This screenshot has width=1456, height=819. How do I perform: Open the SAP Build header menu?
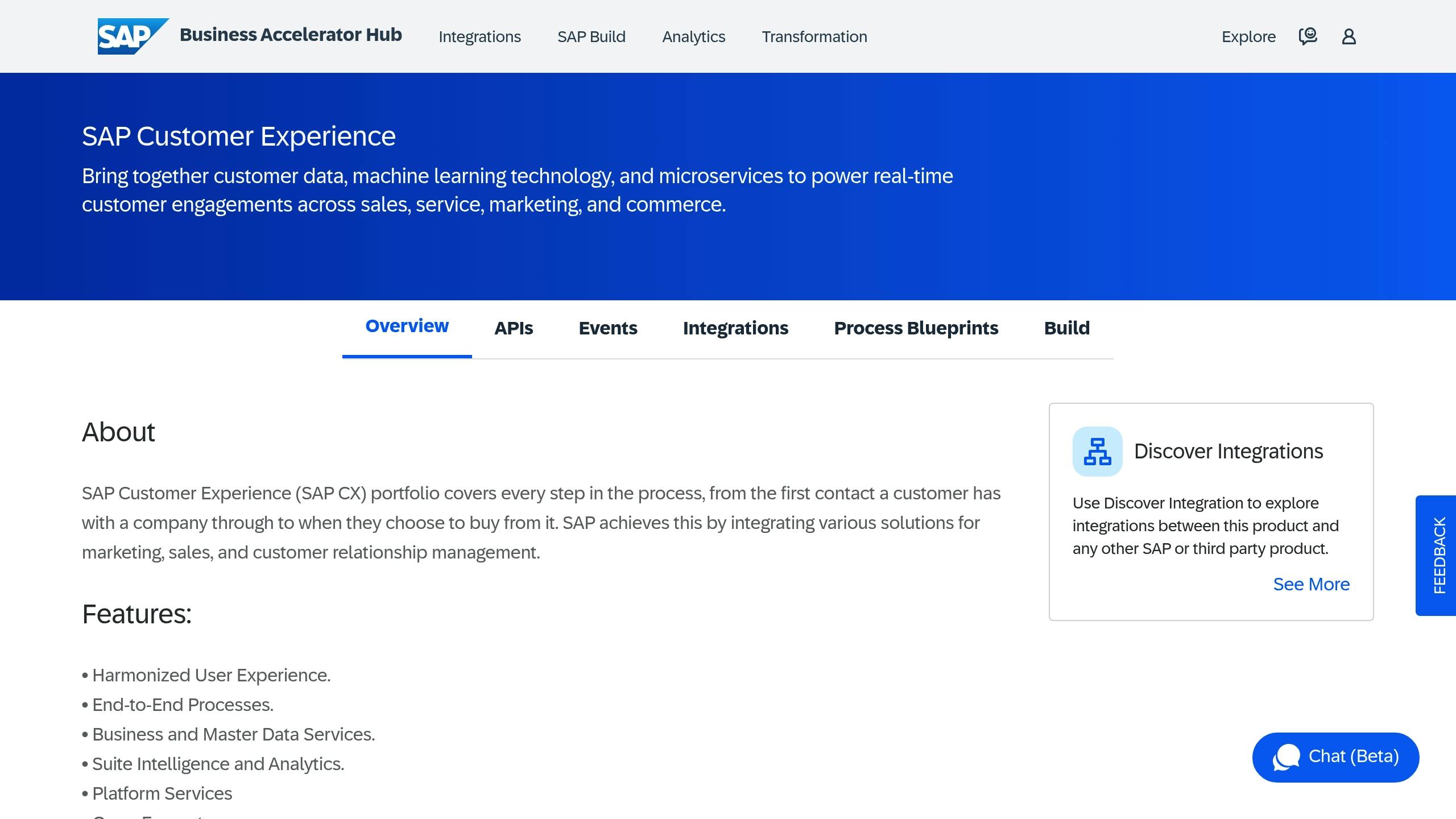(x=591, y=36)
